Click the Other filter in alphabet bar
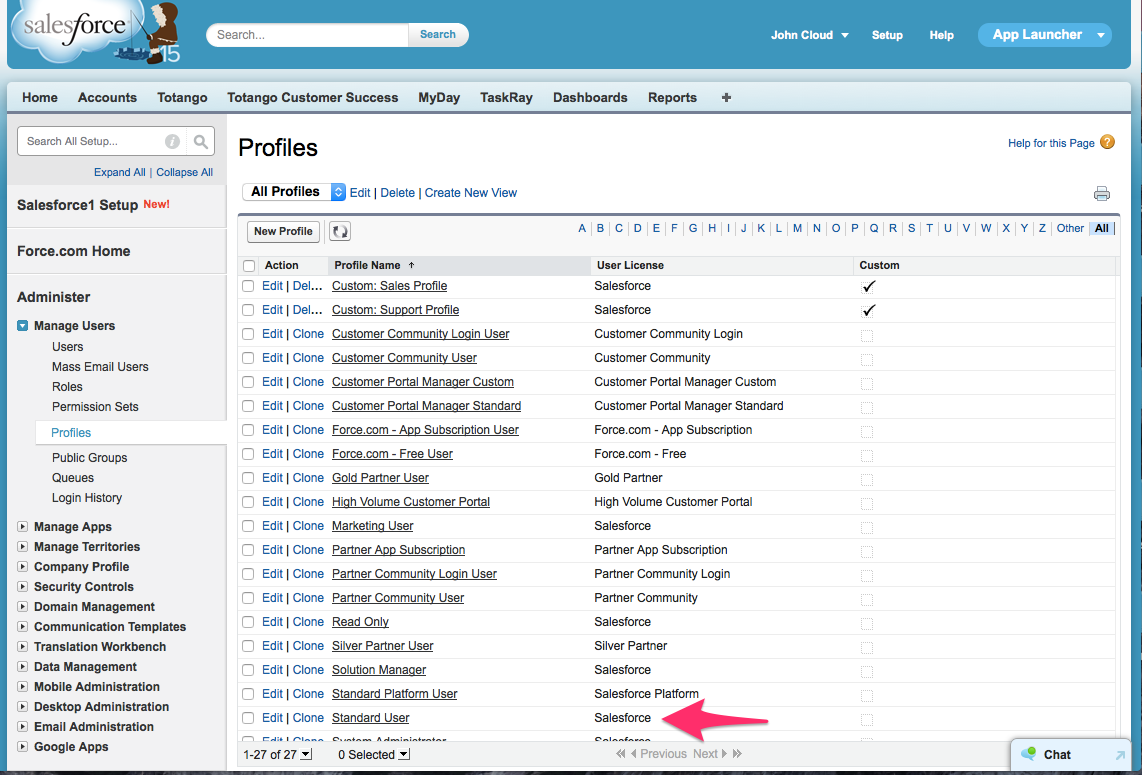The height and width of the screenshot is (775, 1142). (1070, 228)
